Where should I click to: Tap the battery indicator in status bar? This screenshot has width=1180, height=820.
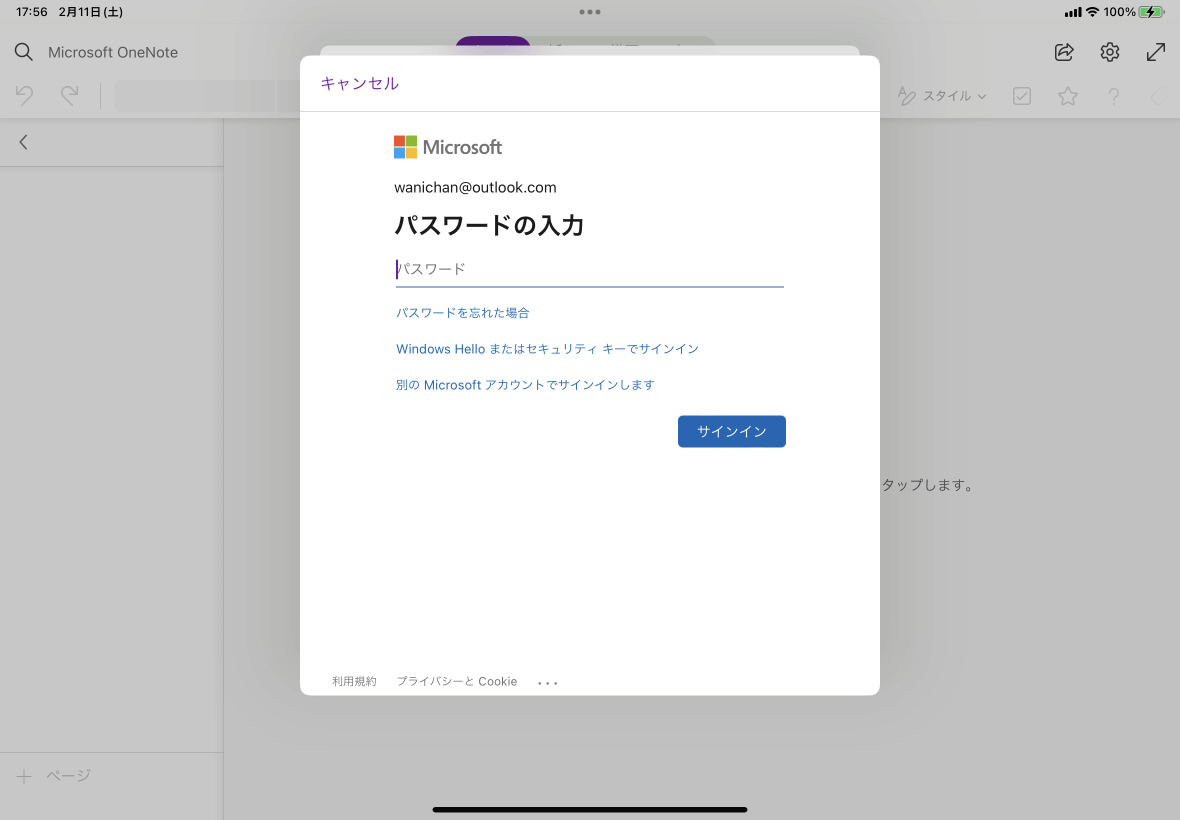click(x=1151, y=12)
